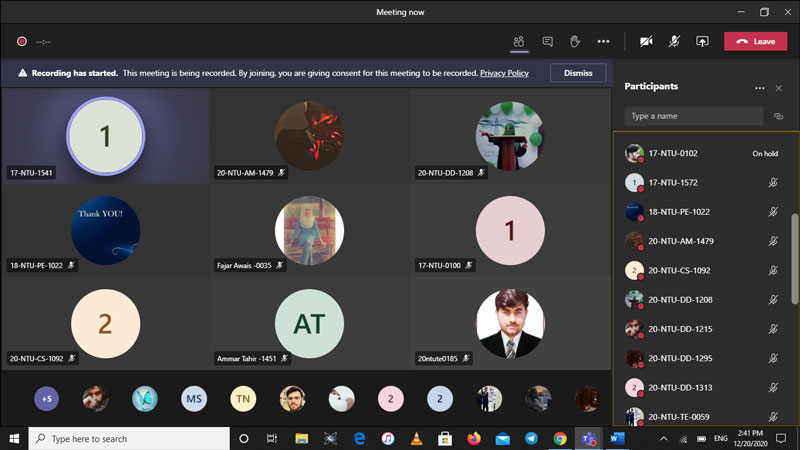Turn the camera on
Image resolution: width=800 pixels, height=450 pixels.
click(646, 41)
